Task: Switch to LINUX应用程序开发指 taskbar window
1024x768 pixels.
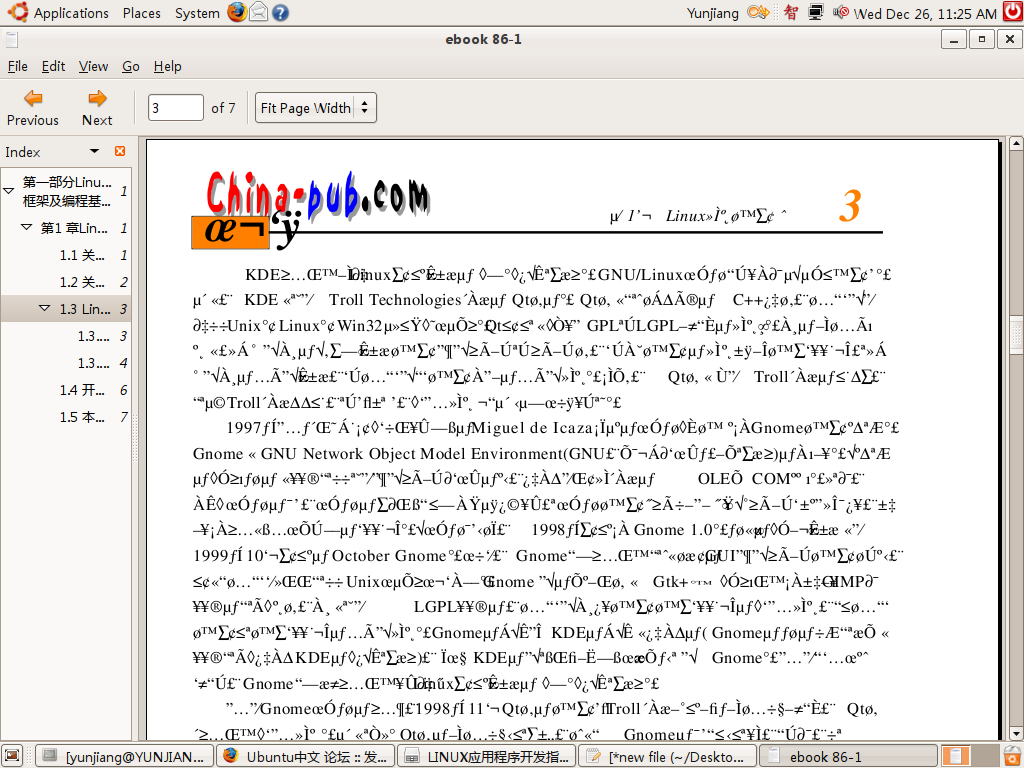Action: [x=487, y=756]
